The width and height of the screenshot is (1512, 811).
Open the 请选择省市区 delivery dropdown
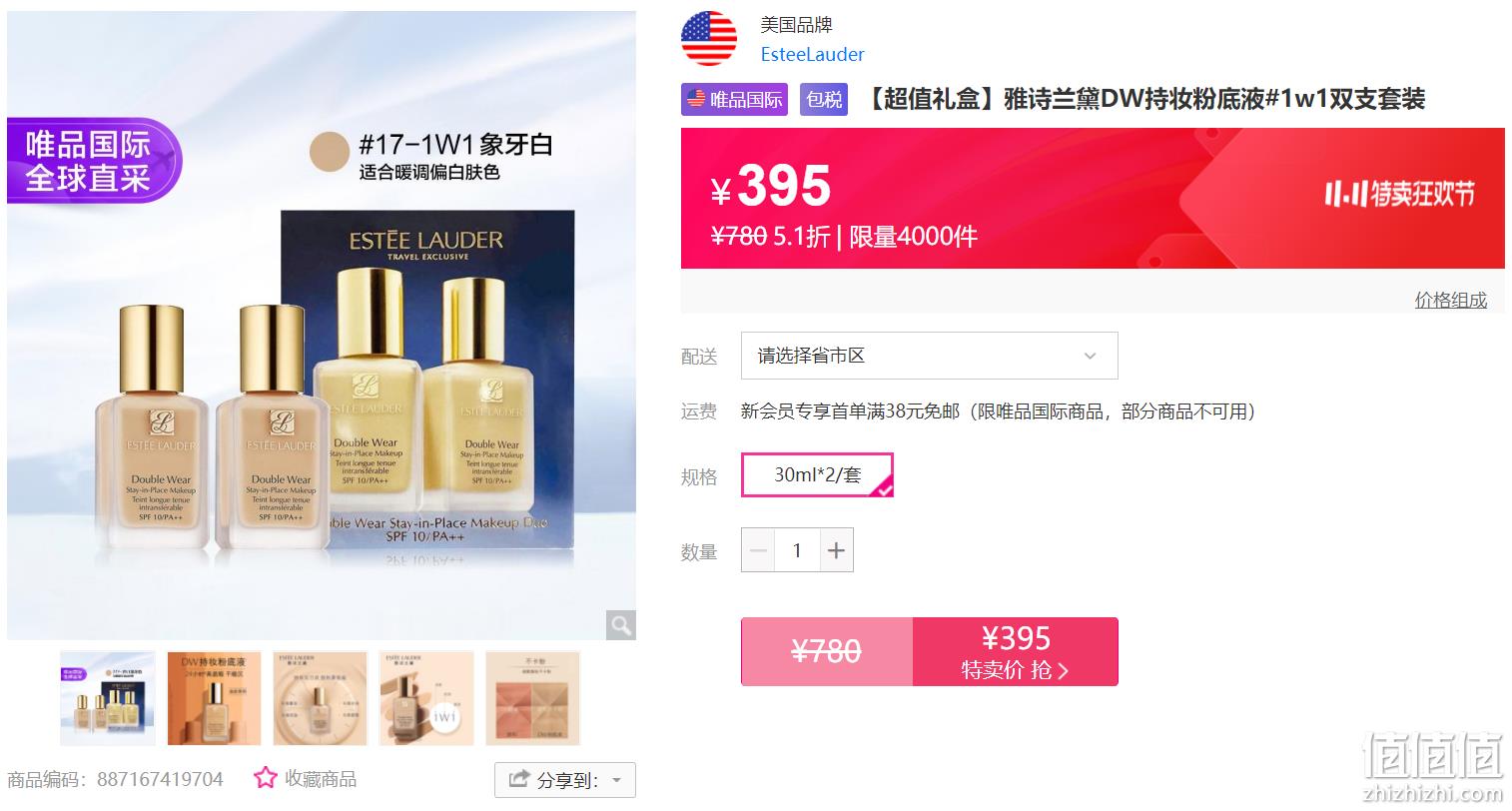tap(929, 356)
